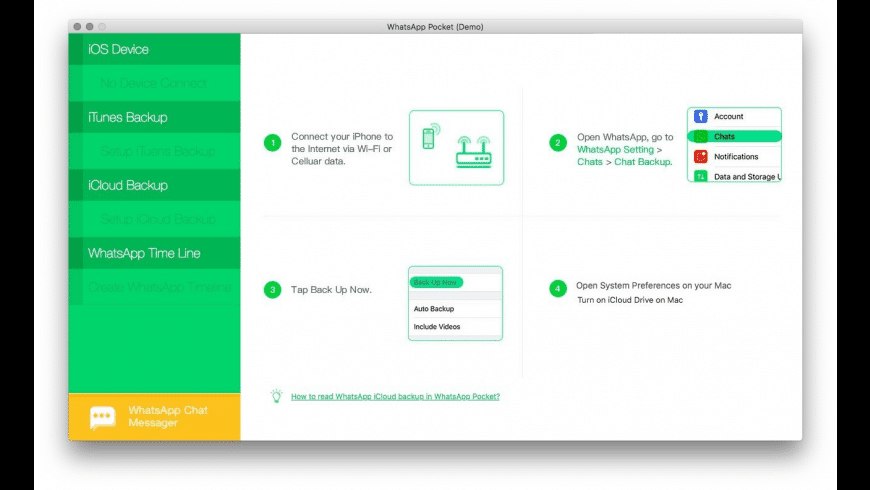This screenshot has height=490, width=870.
Task: Click the Auto Backup row
Action: tap(456, 309)
